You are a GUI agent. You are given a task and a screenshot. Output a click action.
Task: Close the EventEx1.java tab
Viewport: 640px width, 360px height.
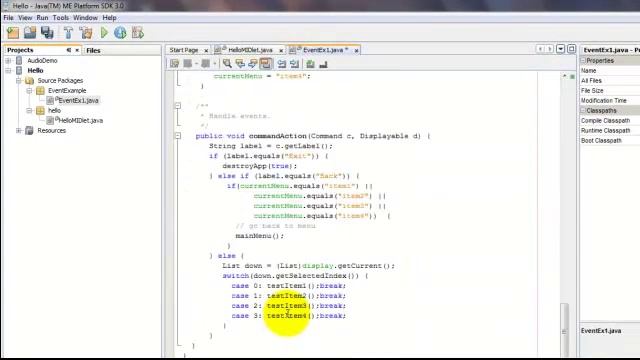[x=356, y=50]
